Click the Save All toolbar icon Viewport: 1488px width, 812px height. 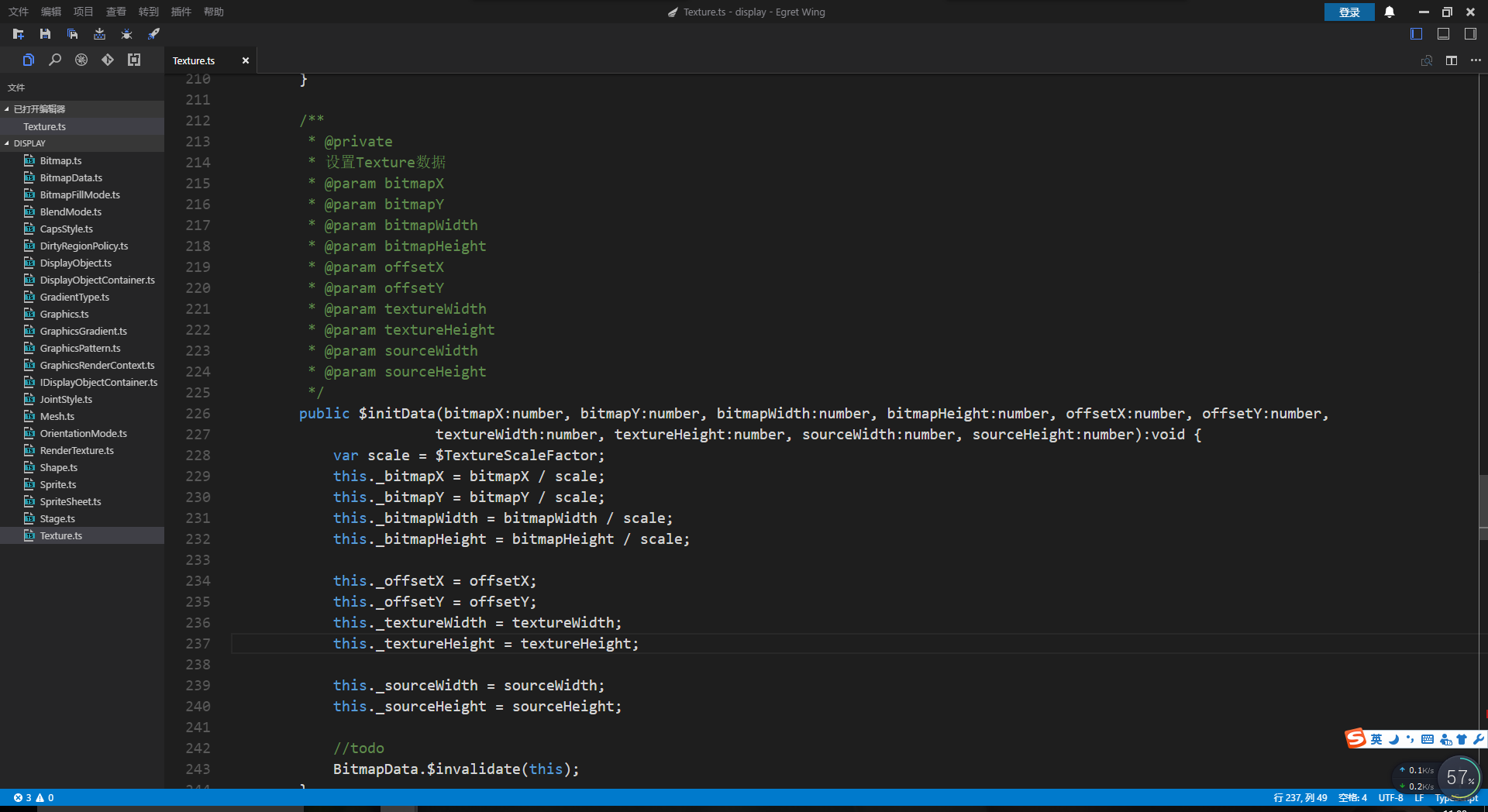tap(73, 34)
